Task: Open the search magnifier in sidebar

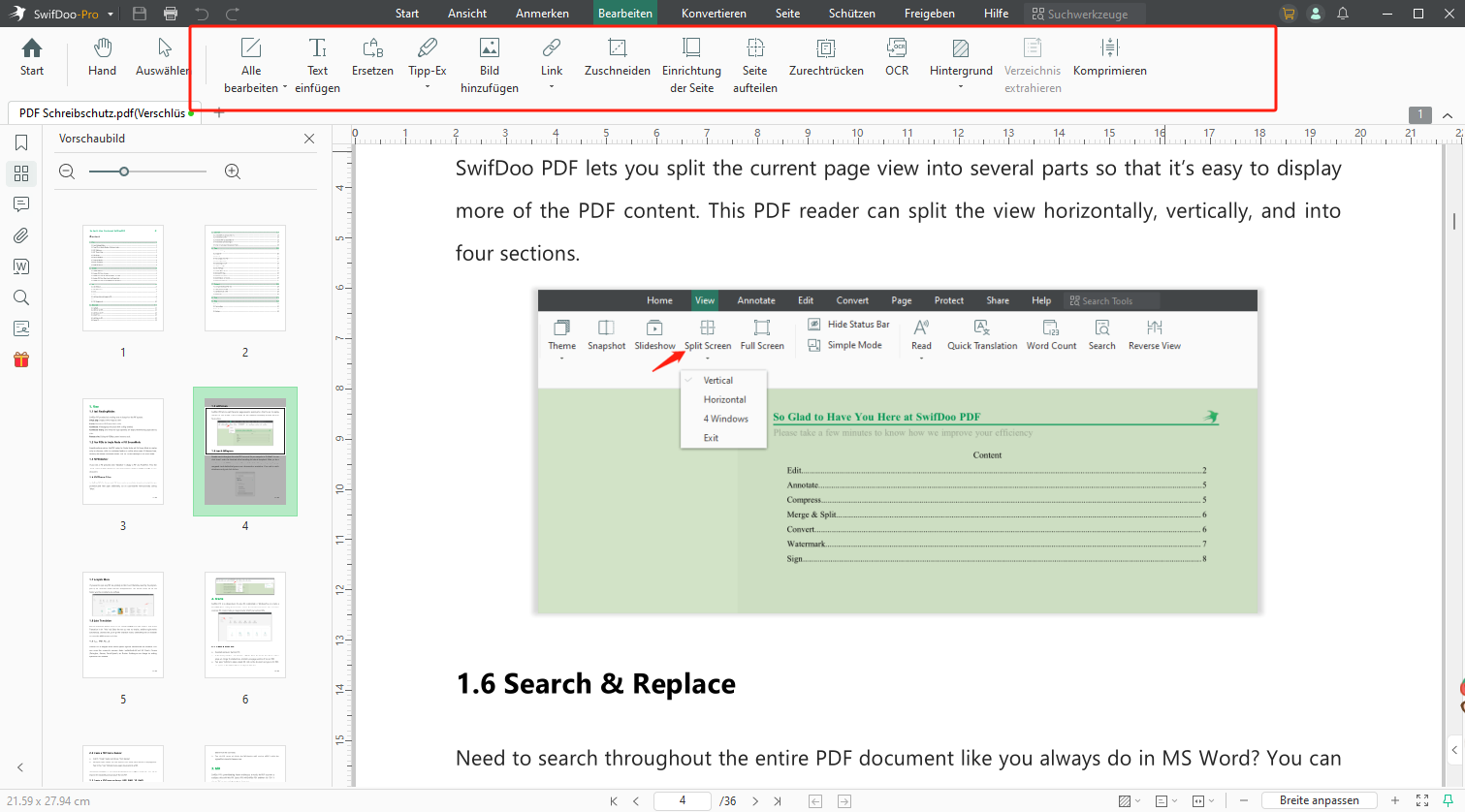Action: 21,297
